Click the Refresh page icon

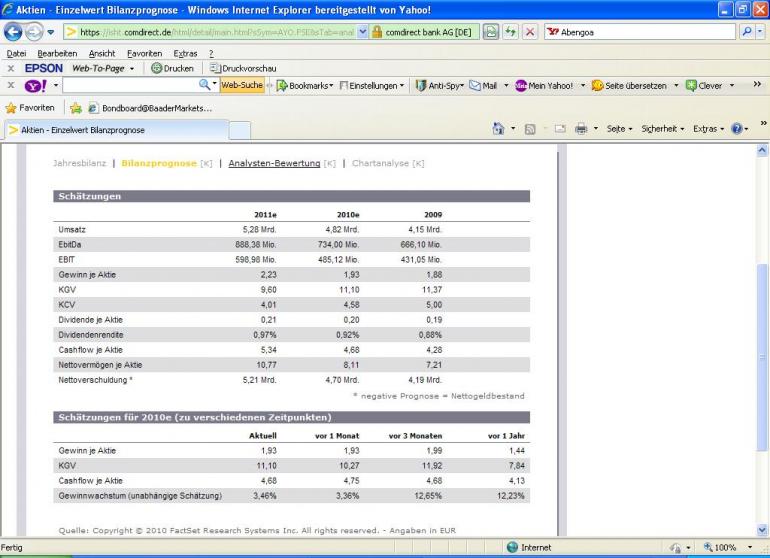(509, 32)
